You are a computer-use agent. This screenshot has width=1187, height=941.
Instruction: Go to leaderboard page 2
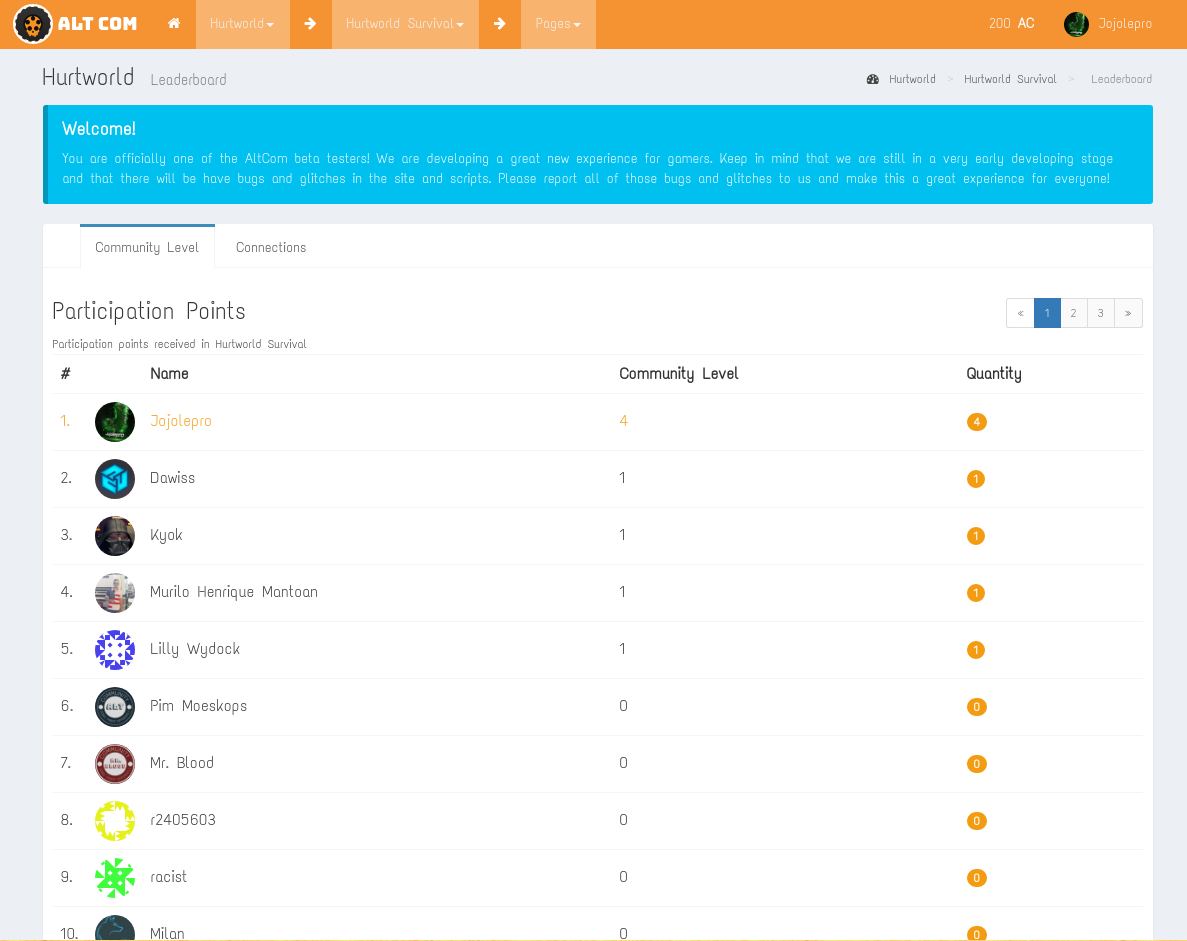pyautogui.click(x=1073, y=313)
